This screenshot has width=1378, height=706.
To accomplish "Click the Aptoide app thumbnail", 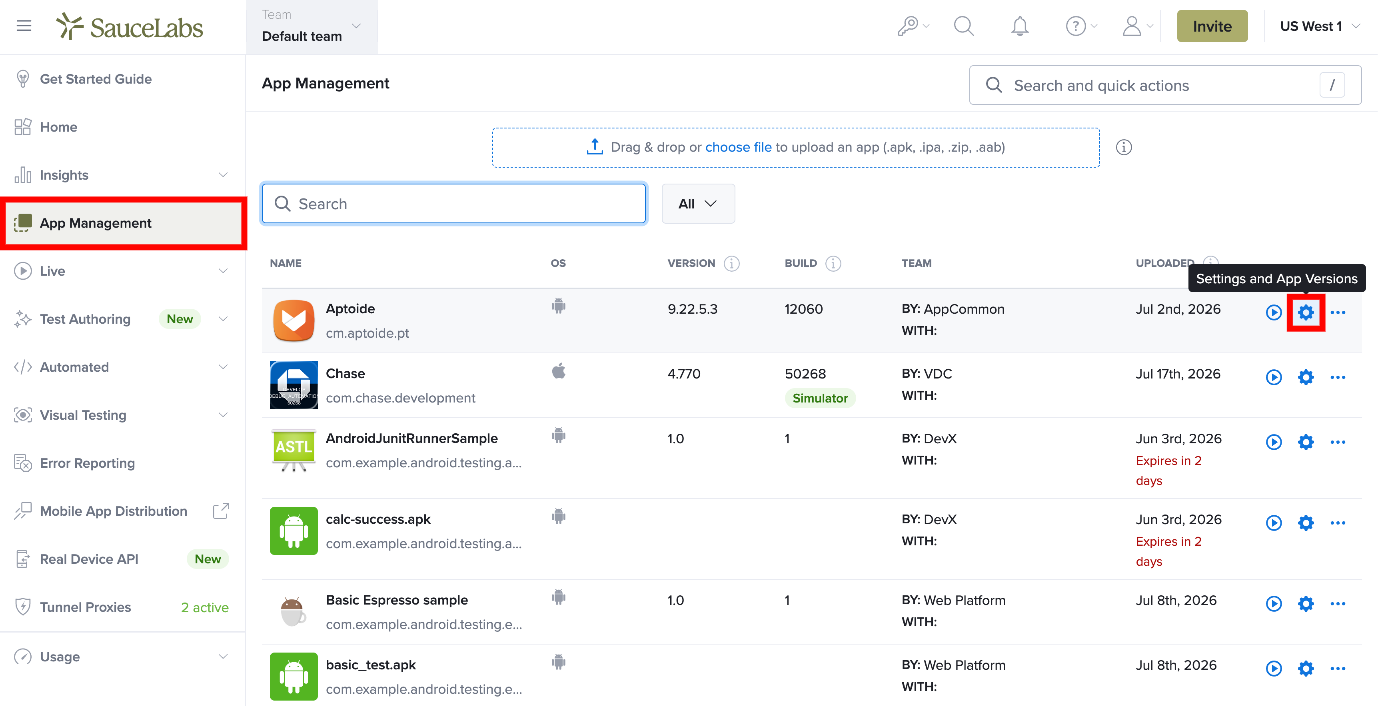I will click(x=294, y=320).
